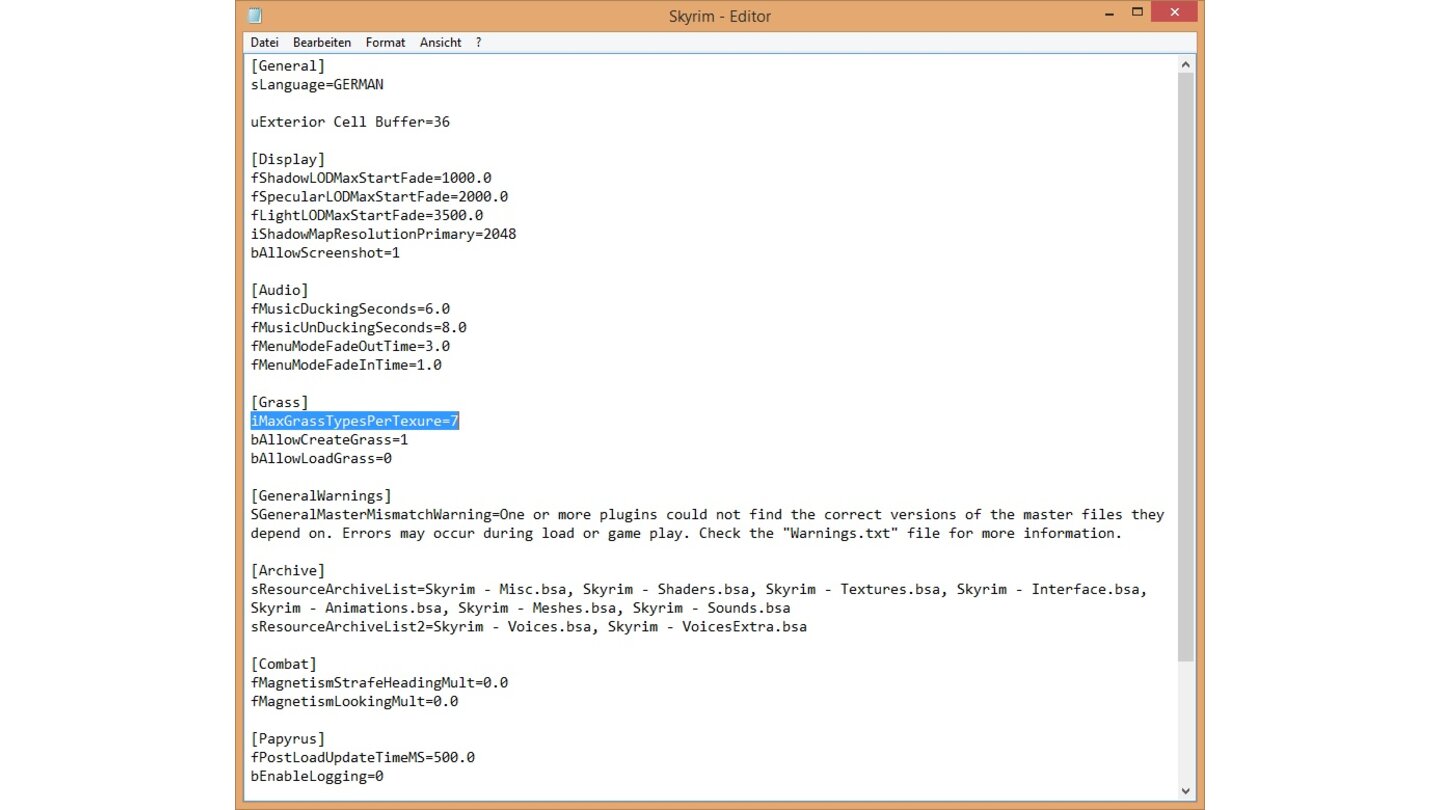1440x810 pixels.
Task: Click the fMusicUnDuckingSeconds=8.0 line
Action: (x=359, y=328)
